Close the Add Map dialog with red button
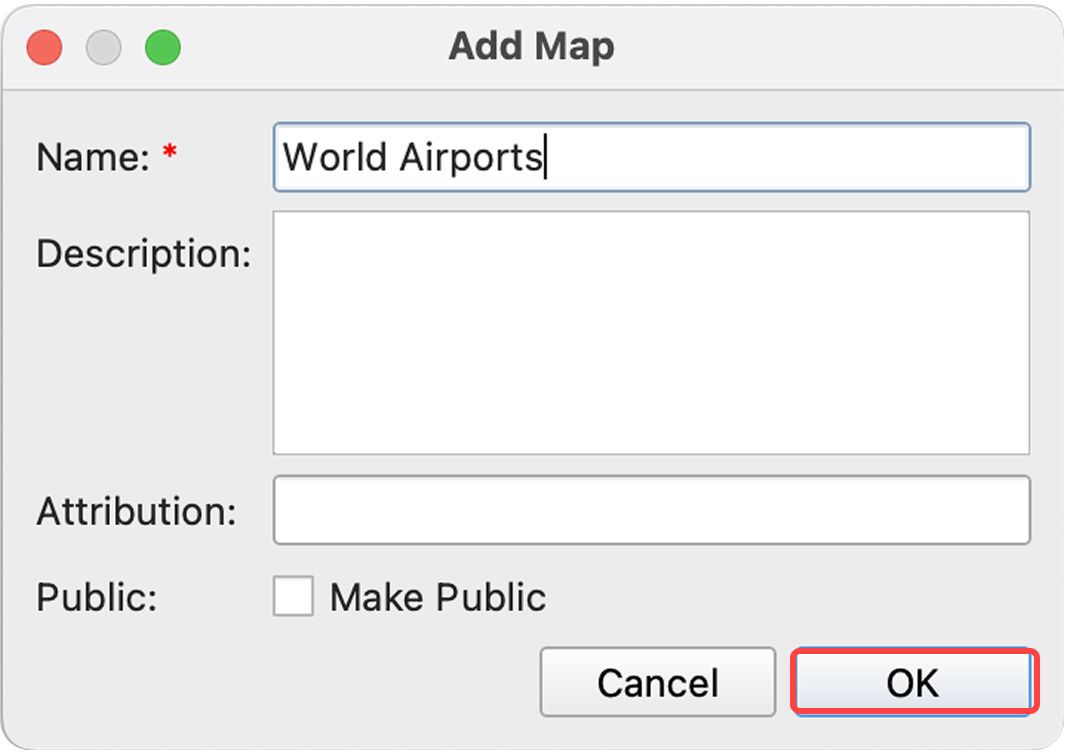This screenshot has width=1070, height=756. click(44, 47)
